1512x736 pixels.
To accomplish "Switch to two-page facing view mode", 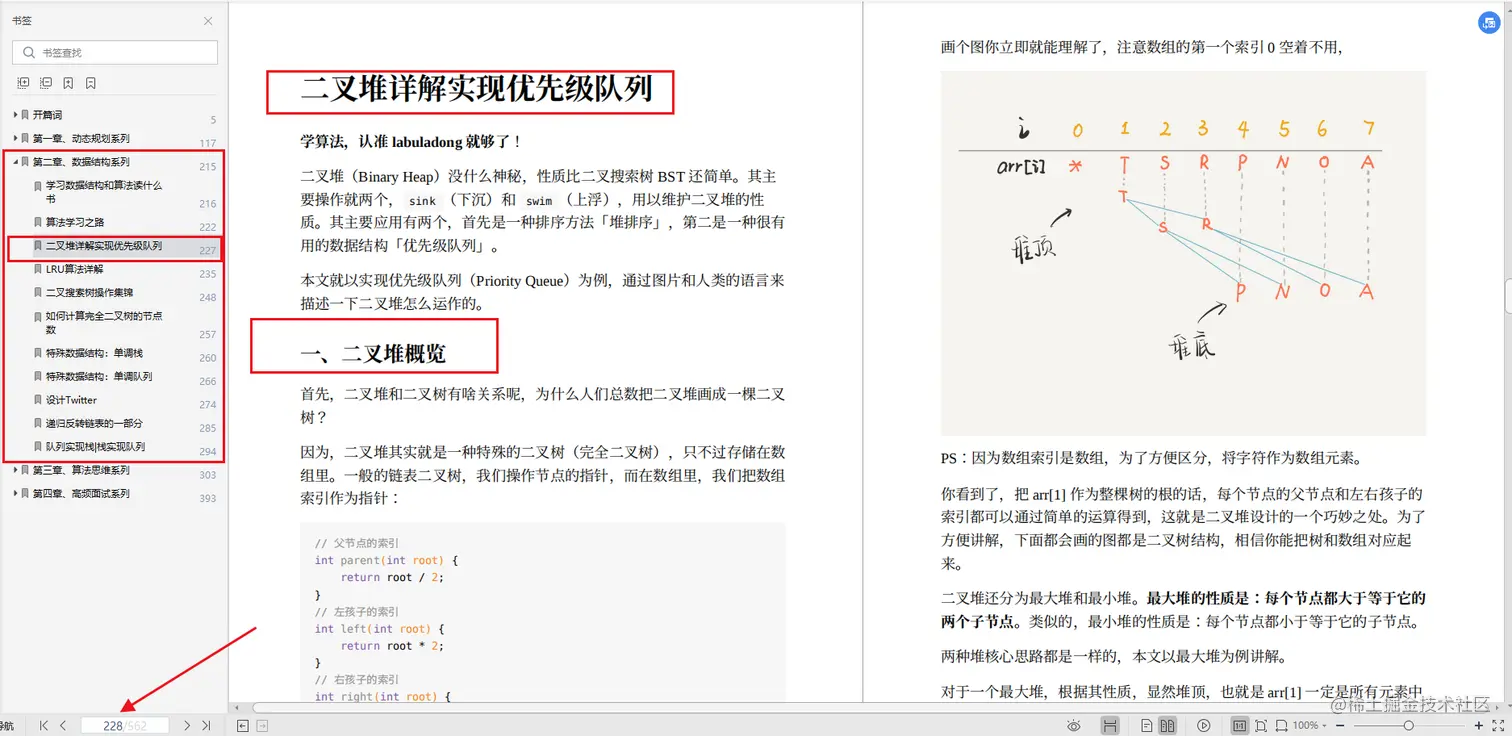I will [x=1166, y=725].
